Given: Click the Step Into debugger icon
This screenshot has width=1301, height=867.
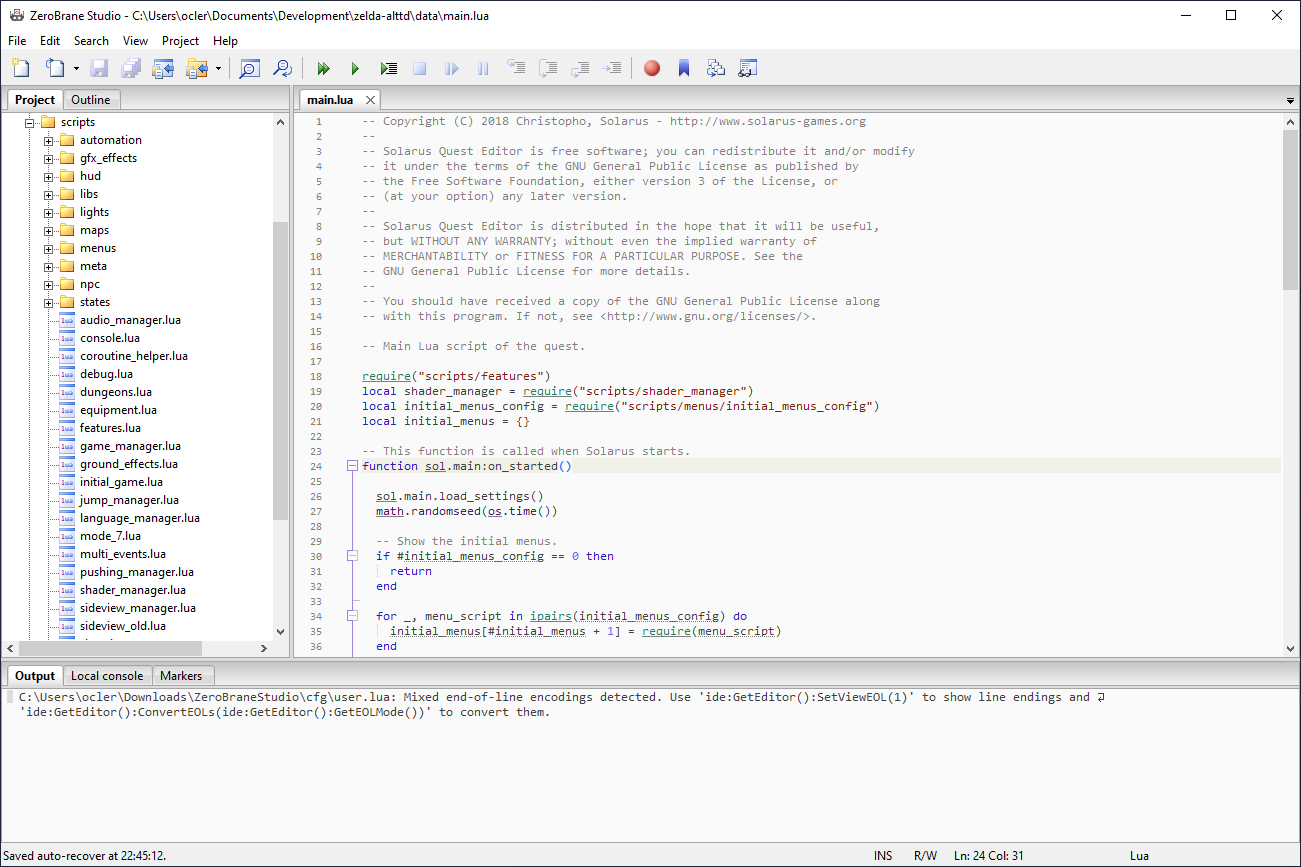Looking at the screenshot, I should pyautogui.click(x=516, y=68).
